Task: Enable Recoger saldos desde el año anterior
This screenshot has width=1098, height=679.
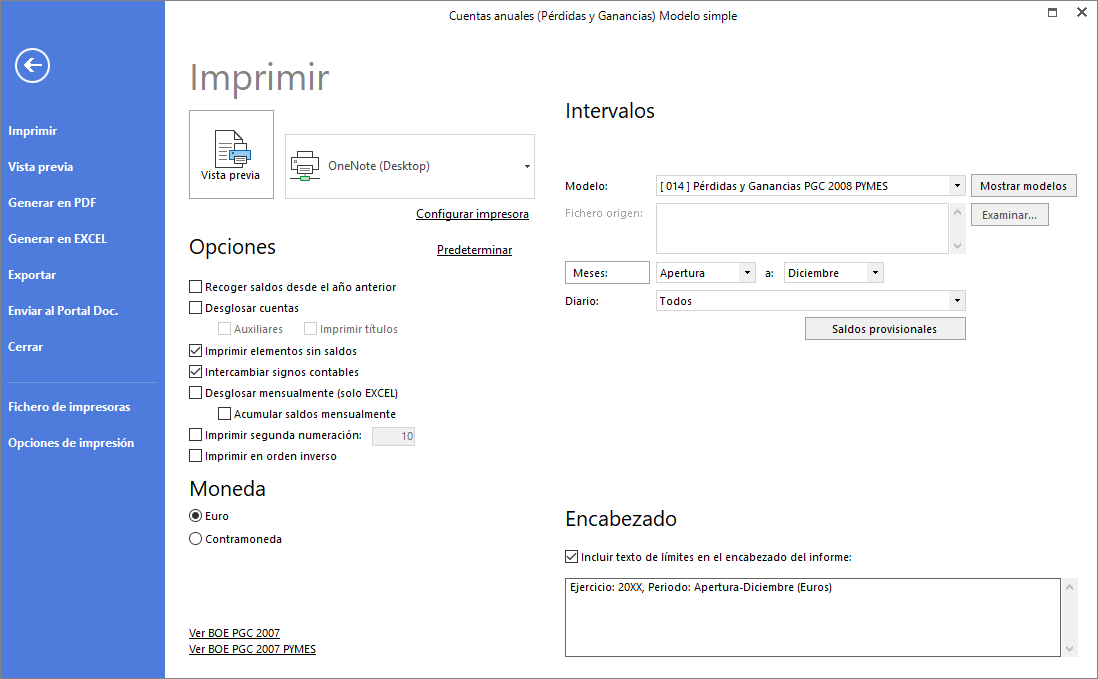Action: [x=195, y=286]
